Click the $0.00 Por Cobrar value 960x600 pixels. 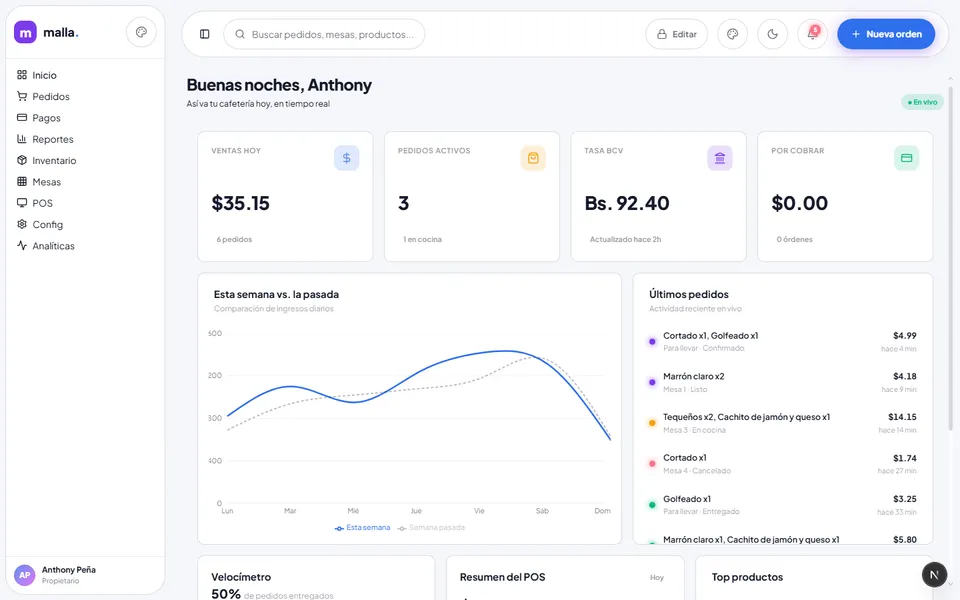click(800, 203)
